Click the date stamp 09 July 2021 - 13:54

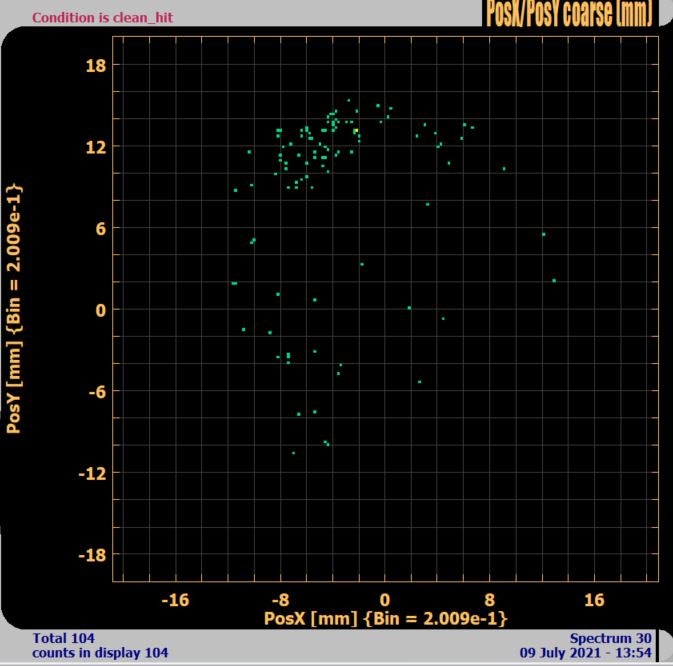(x=587, y=653)
